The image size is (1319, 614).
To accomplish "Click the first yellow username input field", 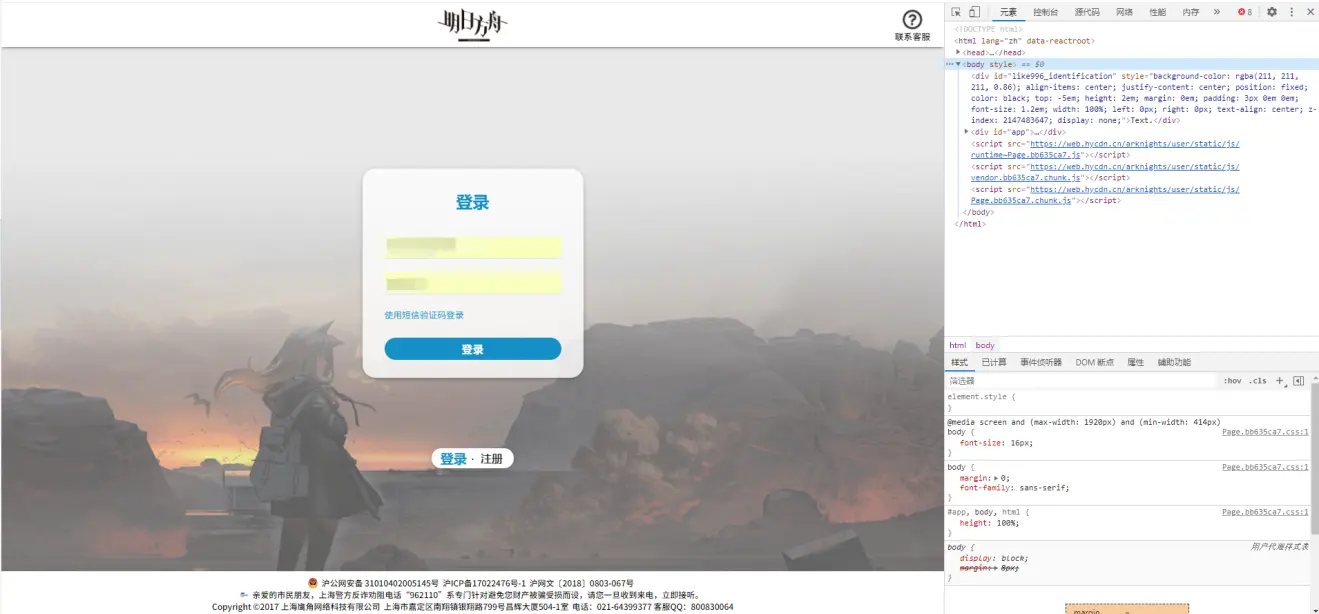I will coord(473,247).
